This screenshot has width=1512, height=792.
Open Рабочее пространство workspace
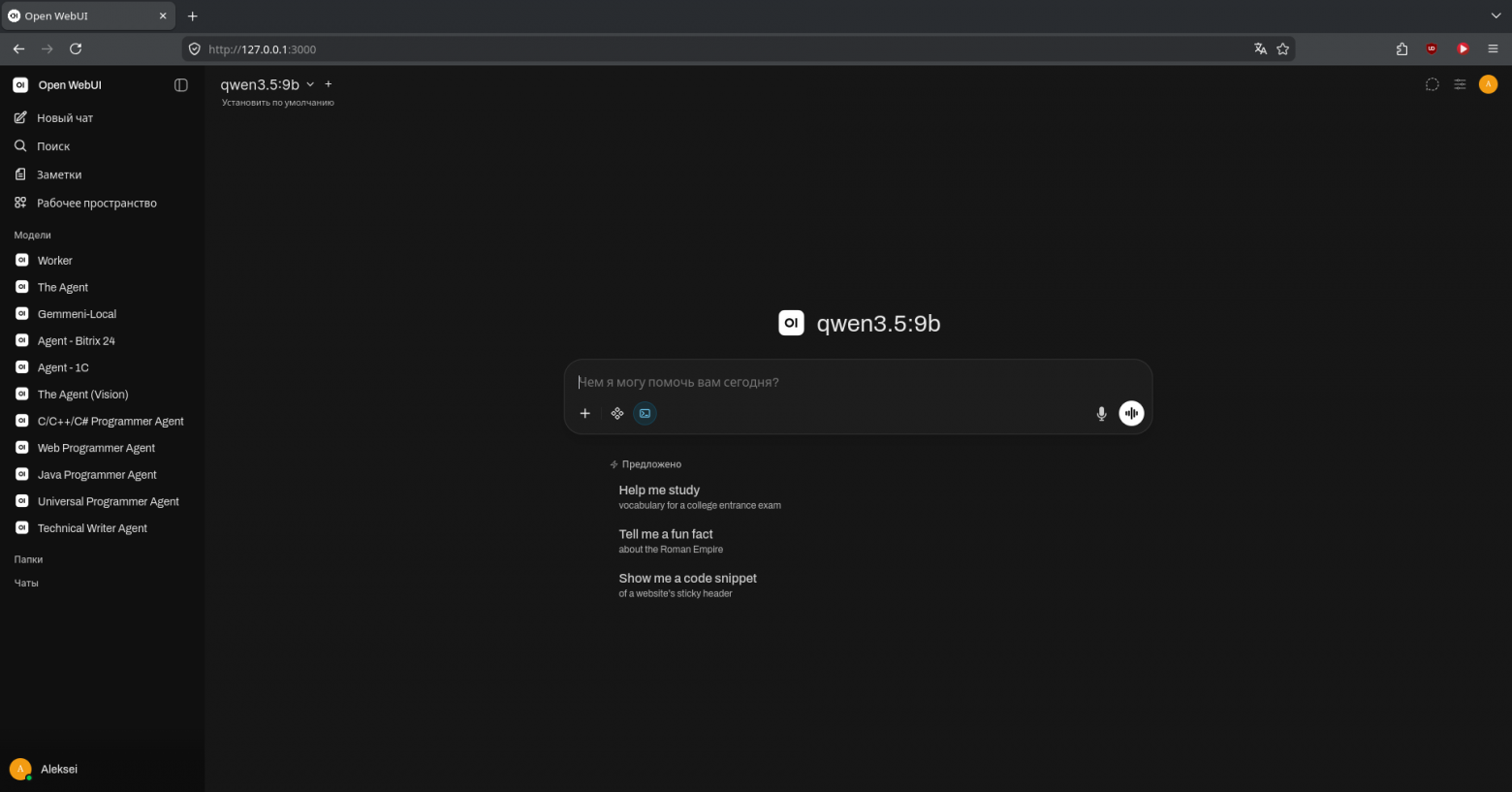click(102, 204)
